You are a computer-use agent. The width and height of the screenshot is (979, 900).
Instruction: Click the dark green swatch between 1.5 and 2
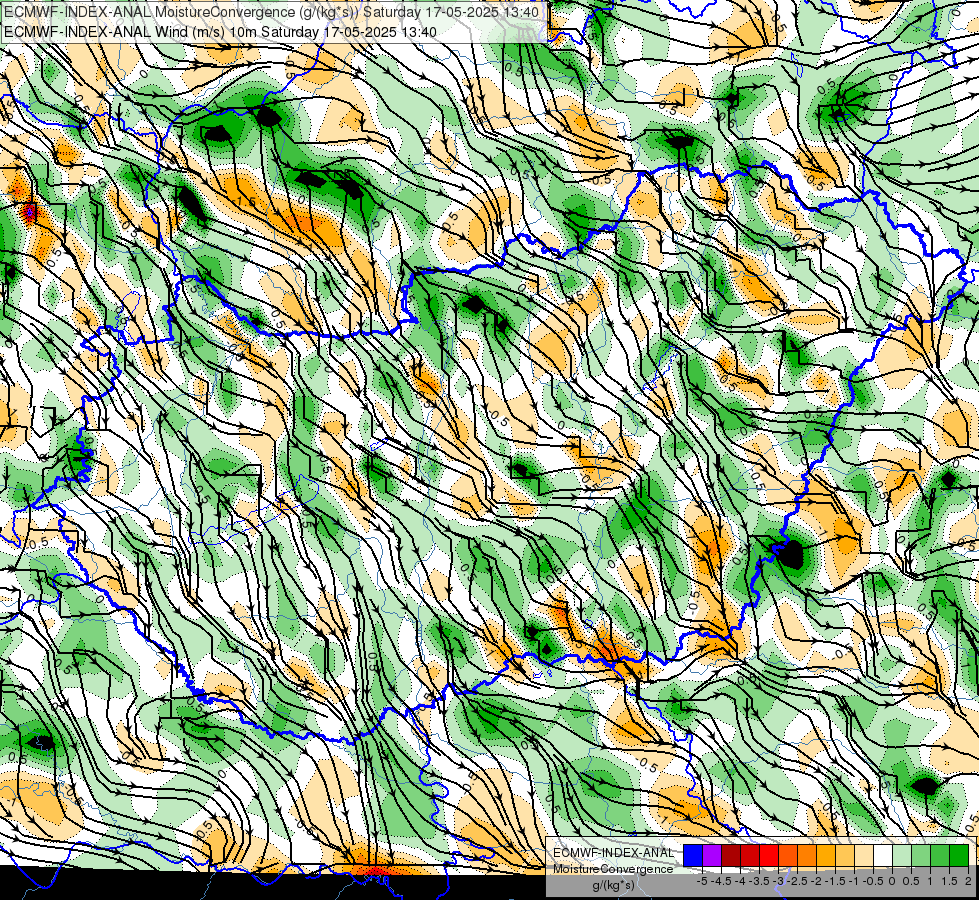coord(959,856)
